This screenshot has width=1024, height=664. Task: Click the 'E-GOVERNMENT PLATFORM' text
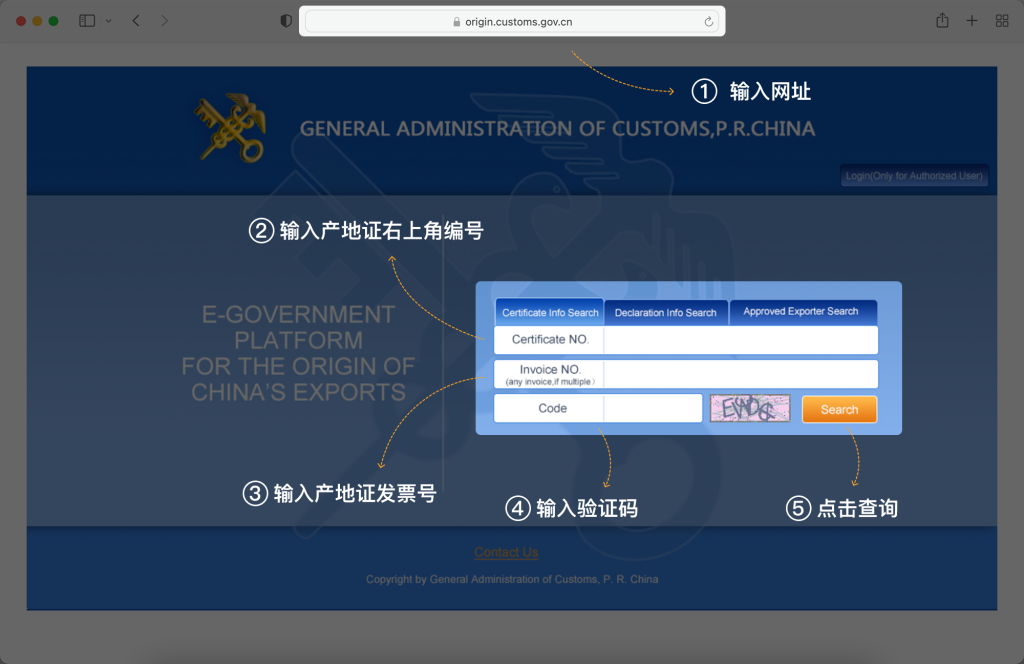[298, 327]
